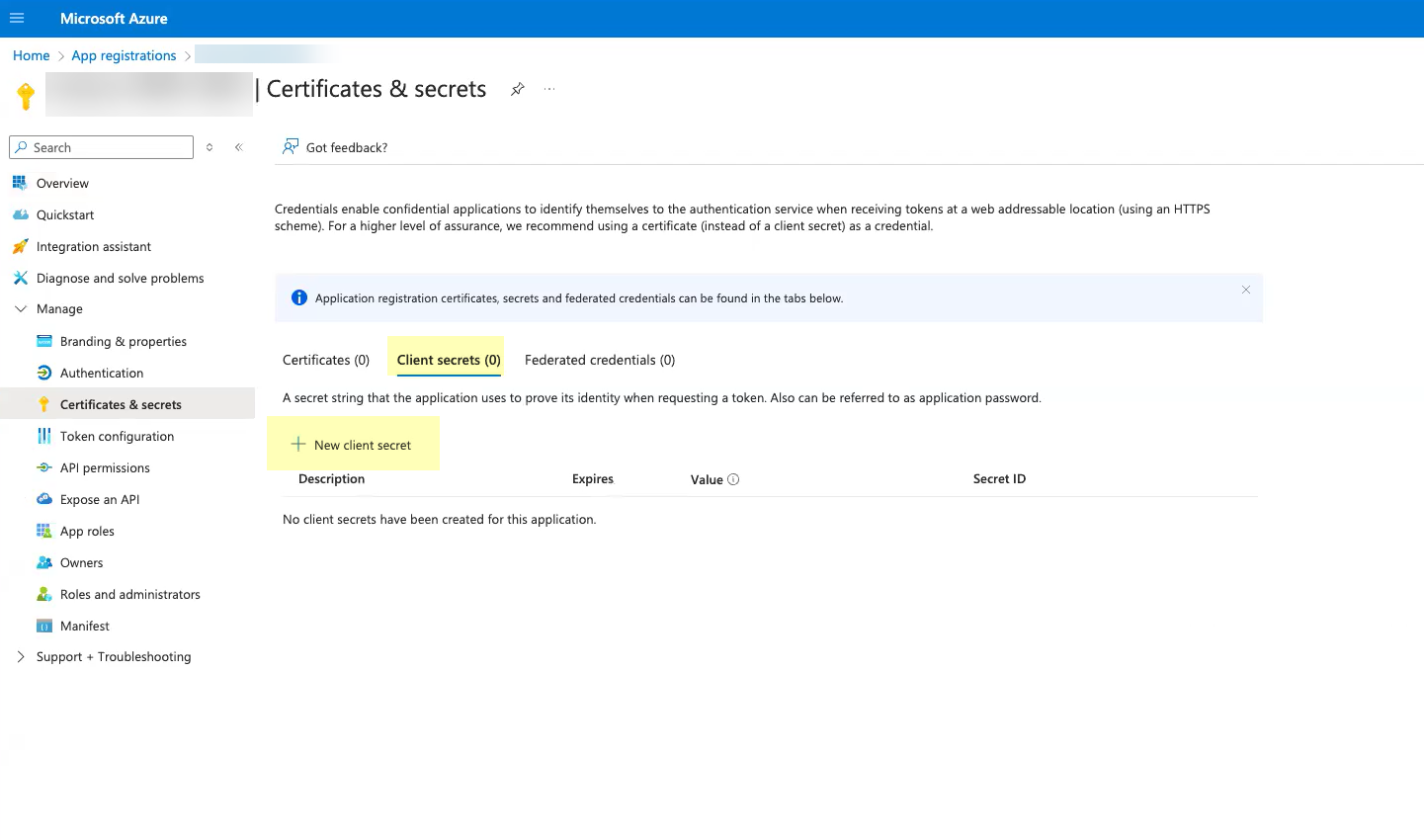Select the Client secrets (0) tab
Image resolution: width=1424 pixels, height=840 pixels.
[x=449, y=360]
